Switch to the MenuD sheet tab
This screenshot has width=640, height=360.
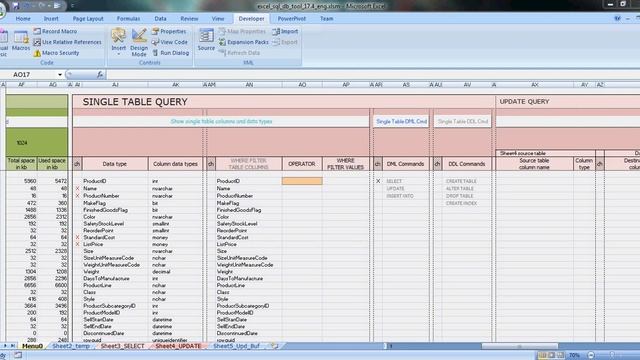[x=32, y=346]
